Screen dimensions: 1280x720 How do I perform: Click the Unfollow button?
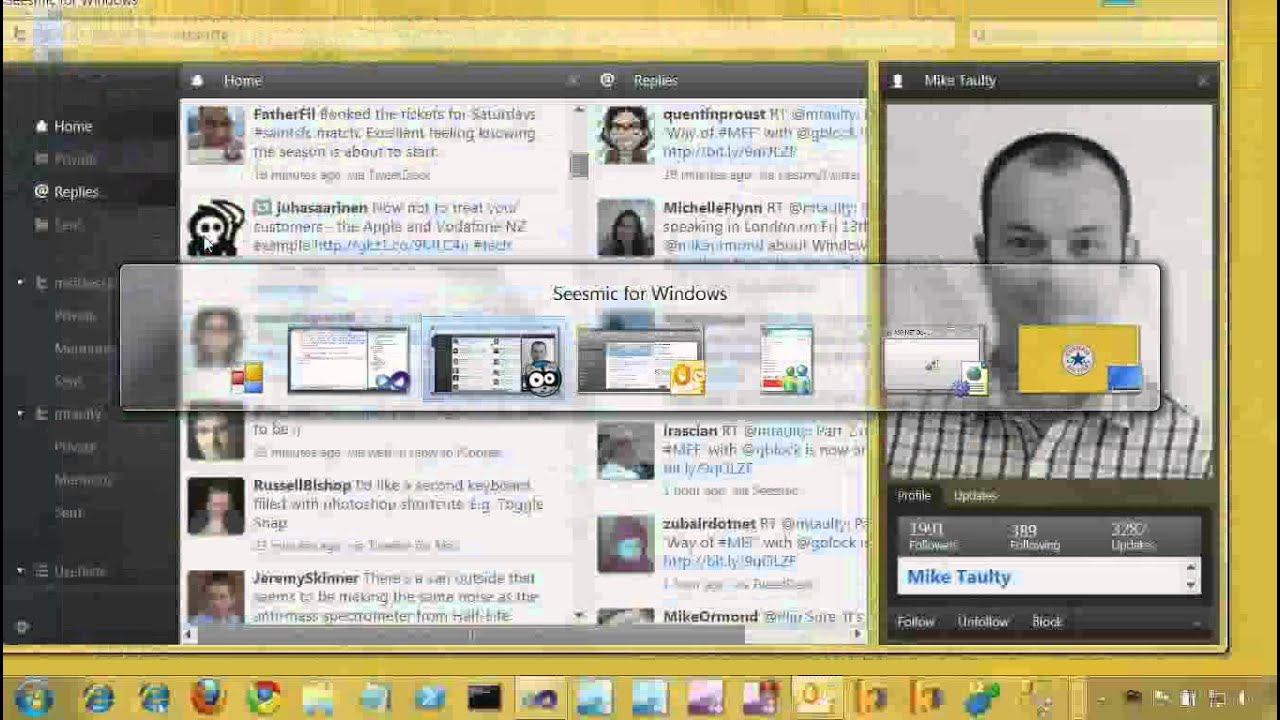click(x=983, y=622)
